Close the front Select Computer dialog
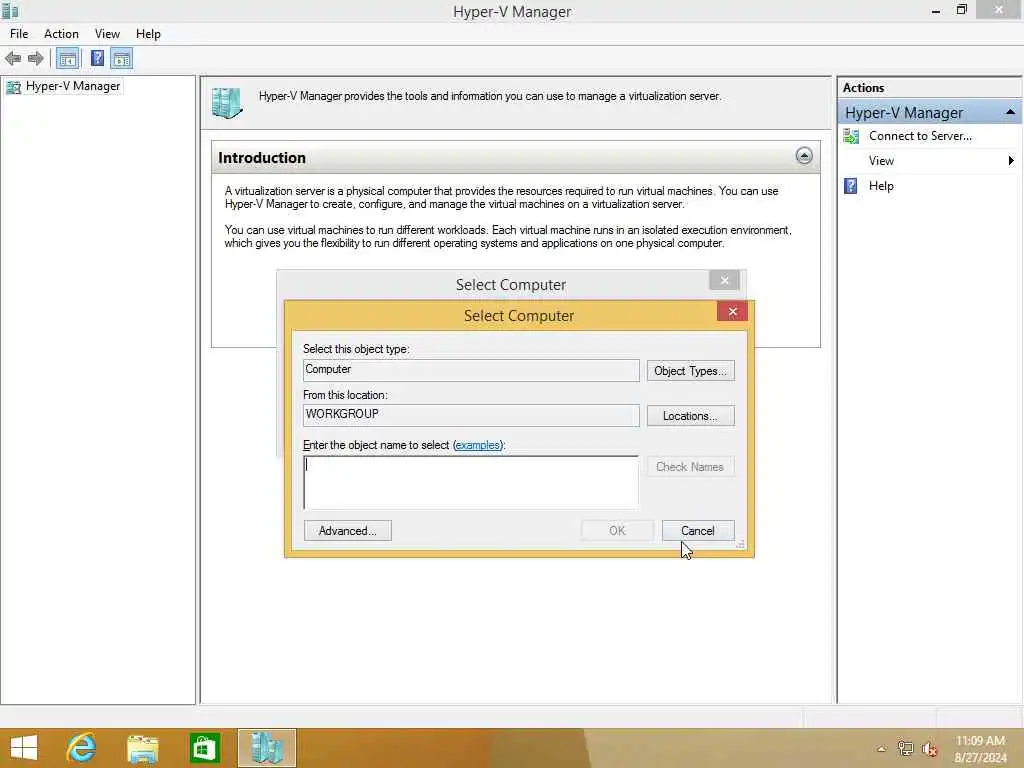Image resolution: width=1024 pixels, height=768 pixels. coord(732,312)
